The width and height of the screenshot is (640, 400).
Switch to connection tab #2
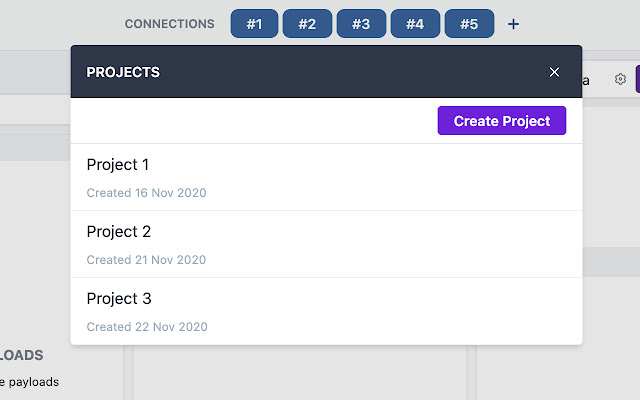[x=307, y=24]
